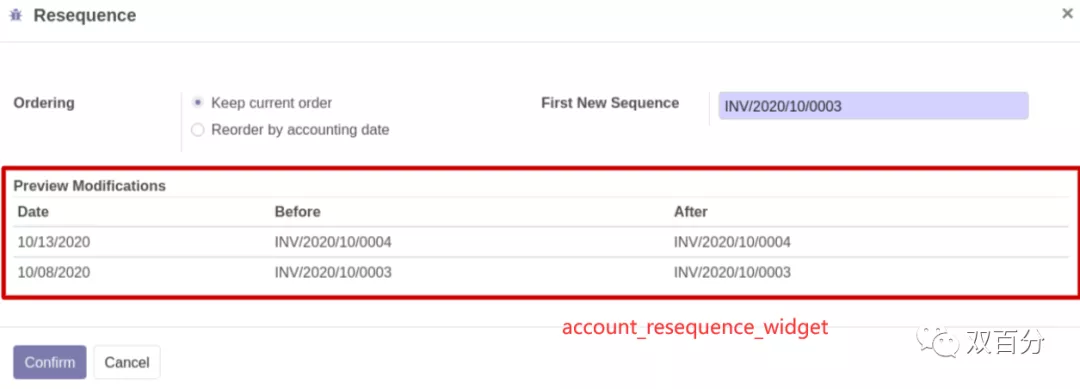Click the Before column header
The width and height of the screenshot is (1080, 389).
coord(298,212)
